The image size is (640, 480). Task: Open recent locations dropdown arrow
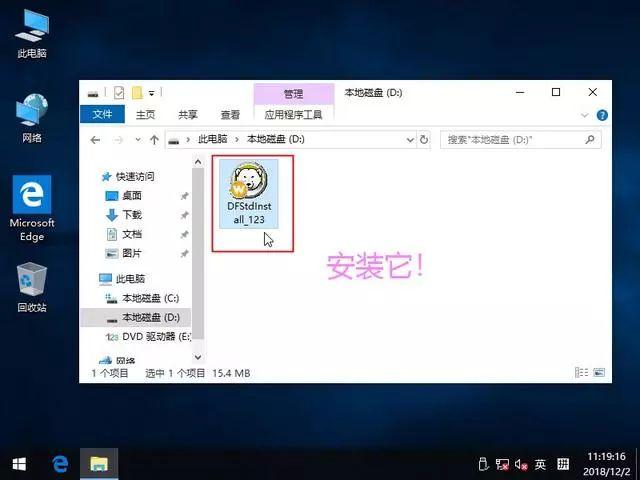[138, 140]
